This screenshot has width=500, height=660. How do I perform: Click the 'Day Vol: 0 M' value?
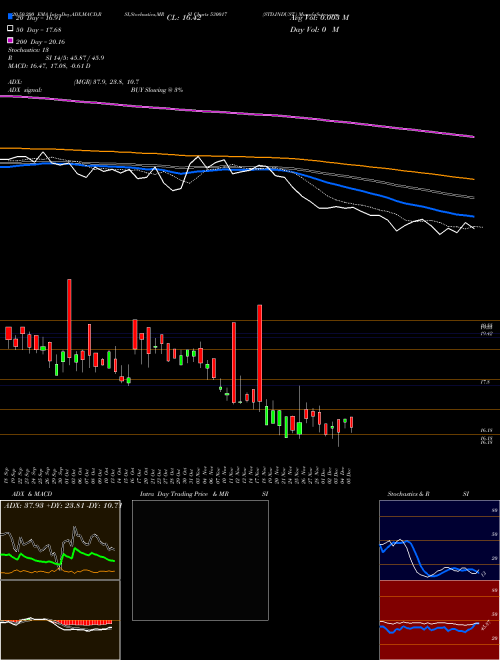[314, 30]
